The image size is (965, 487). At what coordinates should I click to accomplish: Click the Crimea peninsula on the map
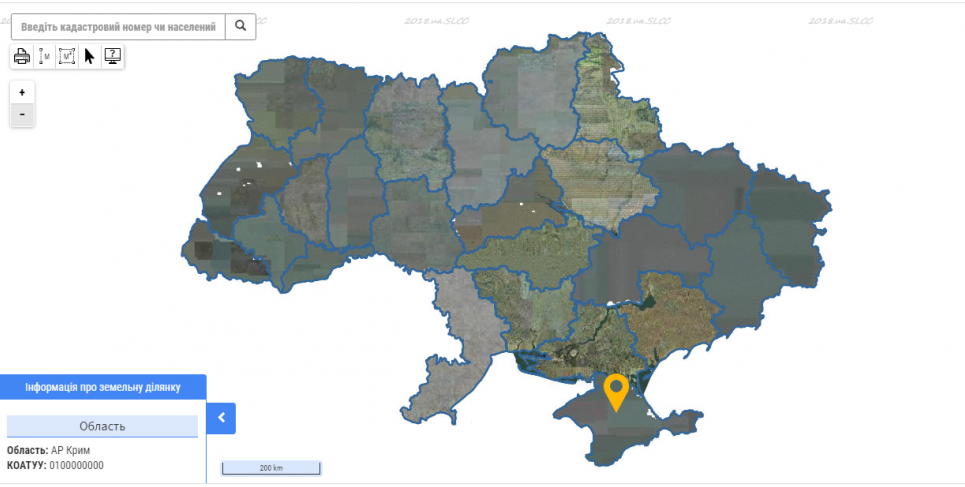(600, 430)
